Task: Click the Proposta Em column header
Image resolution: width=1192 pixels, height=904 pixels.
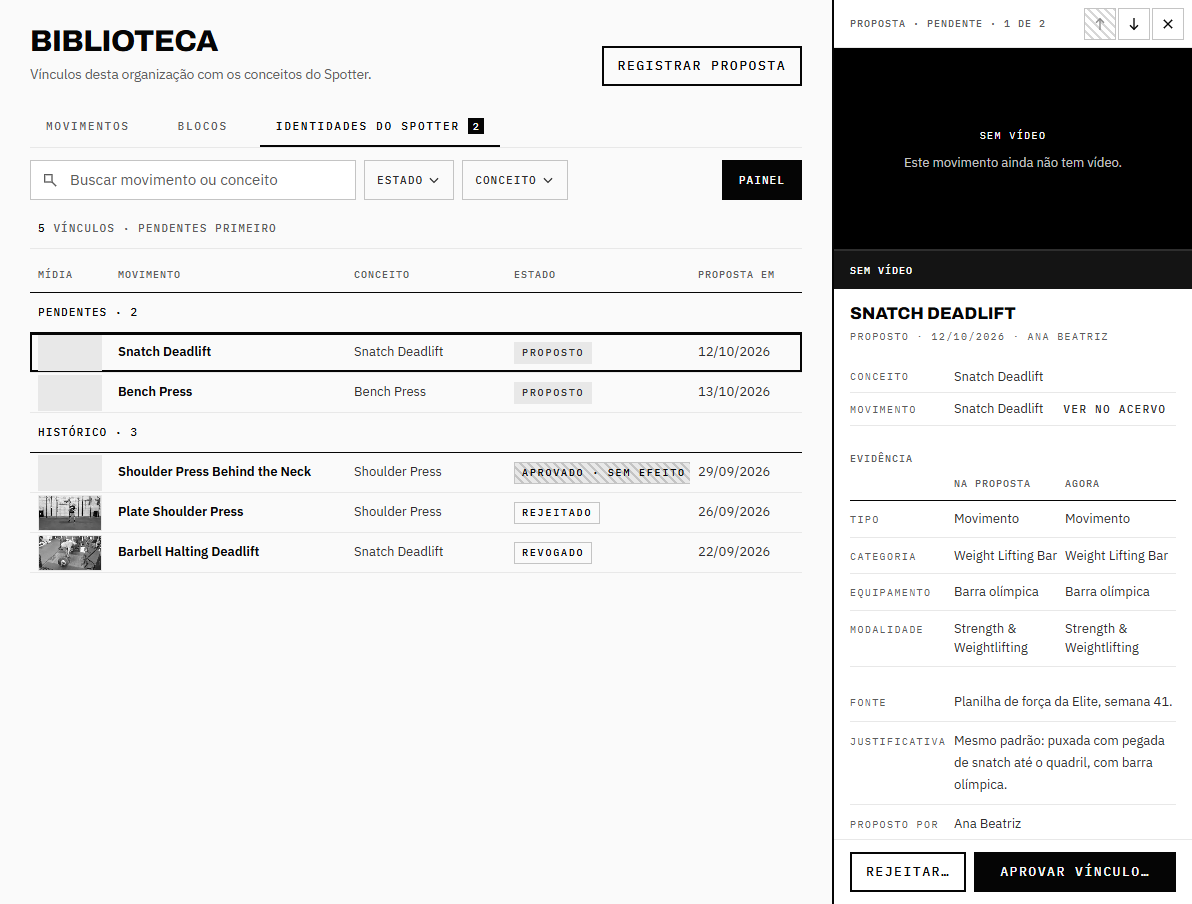Action: (x=736, y=274)
